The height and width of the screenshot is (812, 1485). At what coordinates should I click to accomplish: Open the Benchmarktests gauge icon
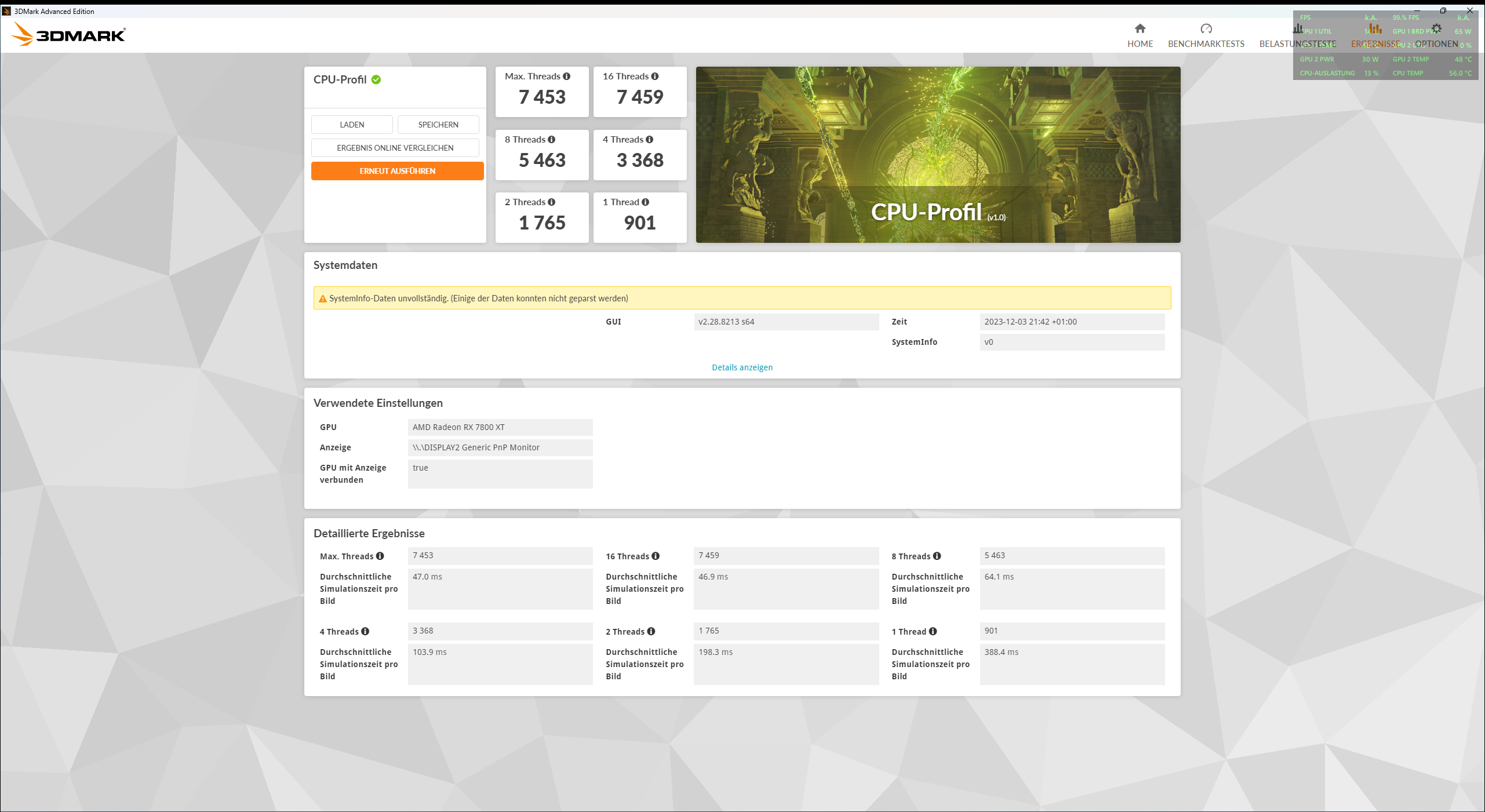1206,28
